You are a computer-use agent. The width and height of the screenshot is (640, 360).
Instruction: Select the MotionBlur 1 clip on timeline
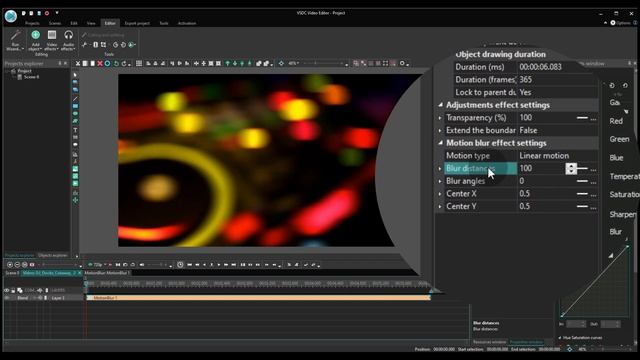[258, 298]
